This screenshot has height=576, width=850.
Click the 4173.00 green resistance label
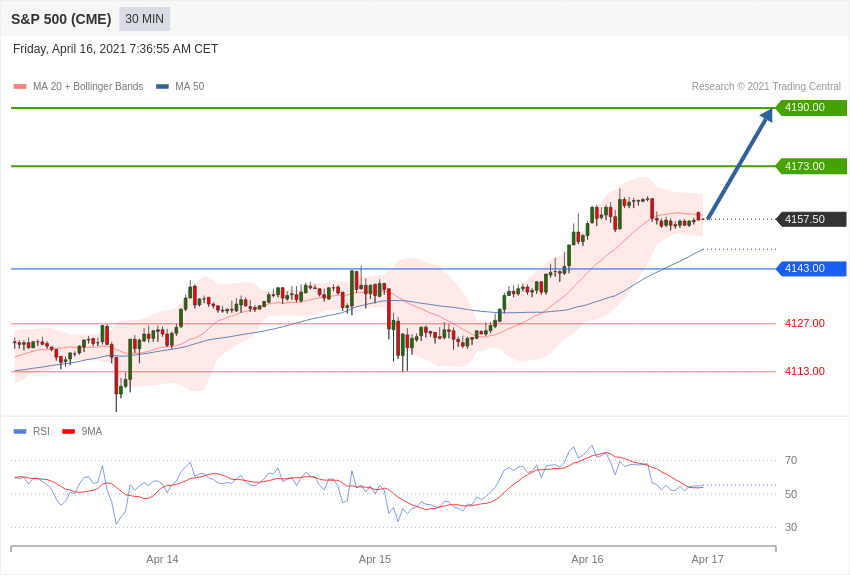point(811,166)
